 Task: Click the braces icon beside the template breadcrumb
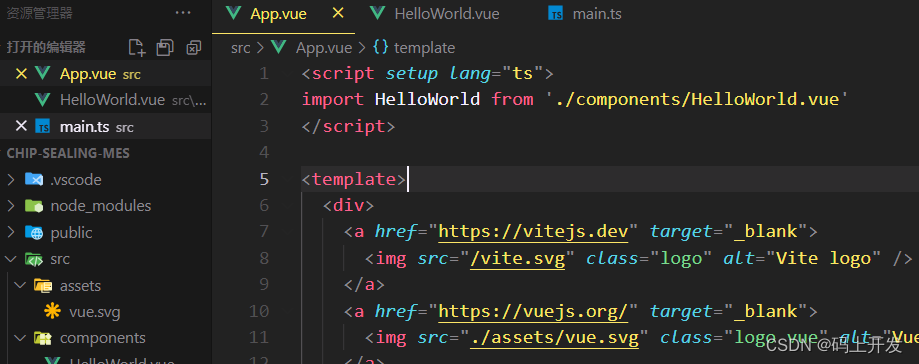(x=381, y=47)
